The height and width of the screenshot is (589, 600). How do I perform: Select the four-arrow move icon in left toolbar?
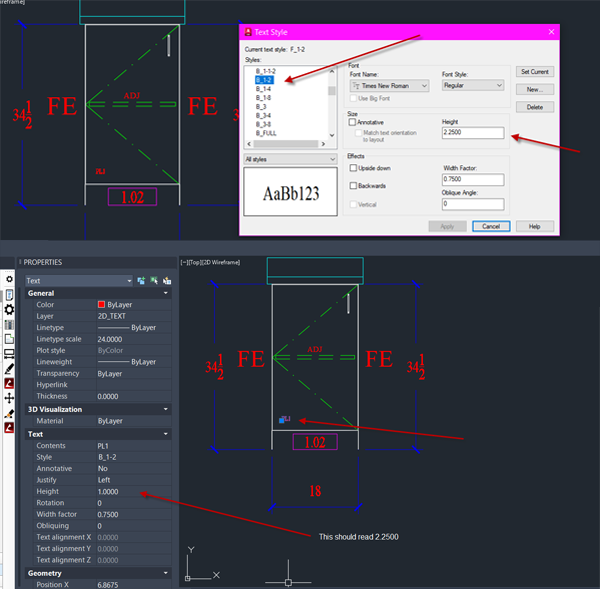[10, 398]
